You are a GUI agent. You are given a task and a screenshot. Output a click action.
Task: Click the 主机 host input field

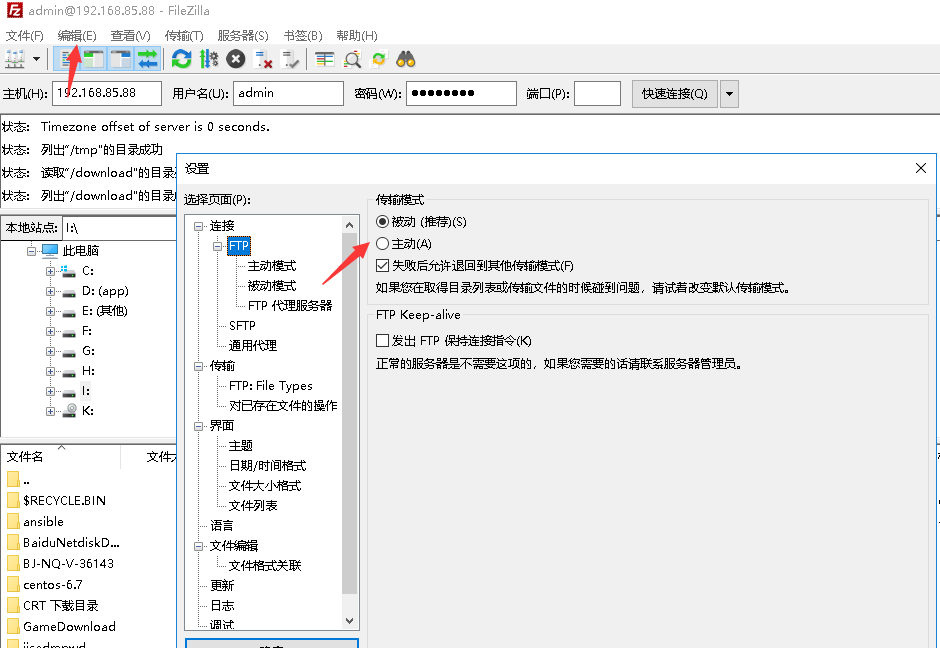pyautogui.click(x=107, y=94)
